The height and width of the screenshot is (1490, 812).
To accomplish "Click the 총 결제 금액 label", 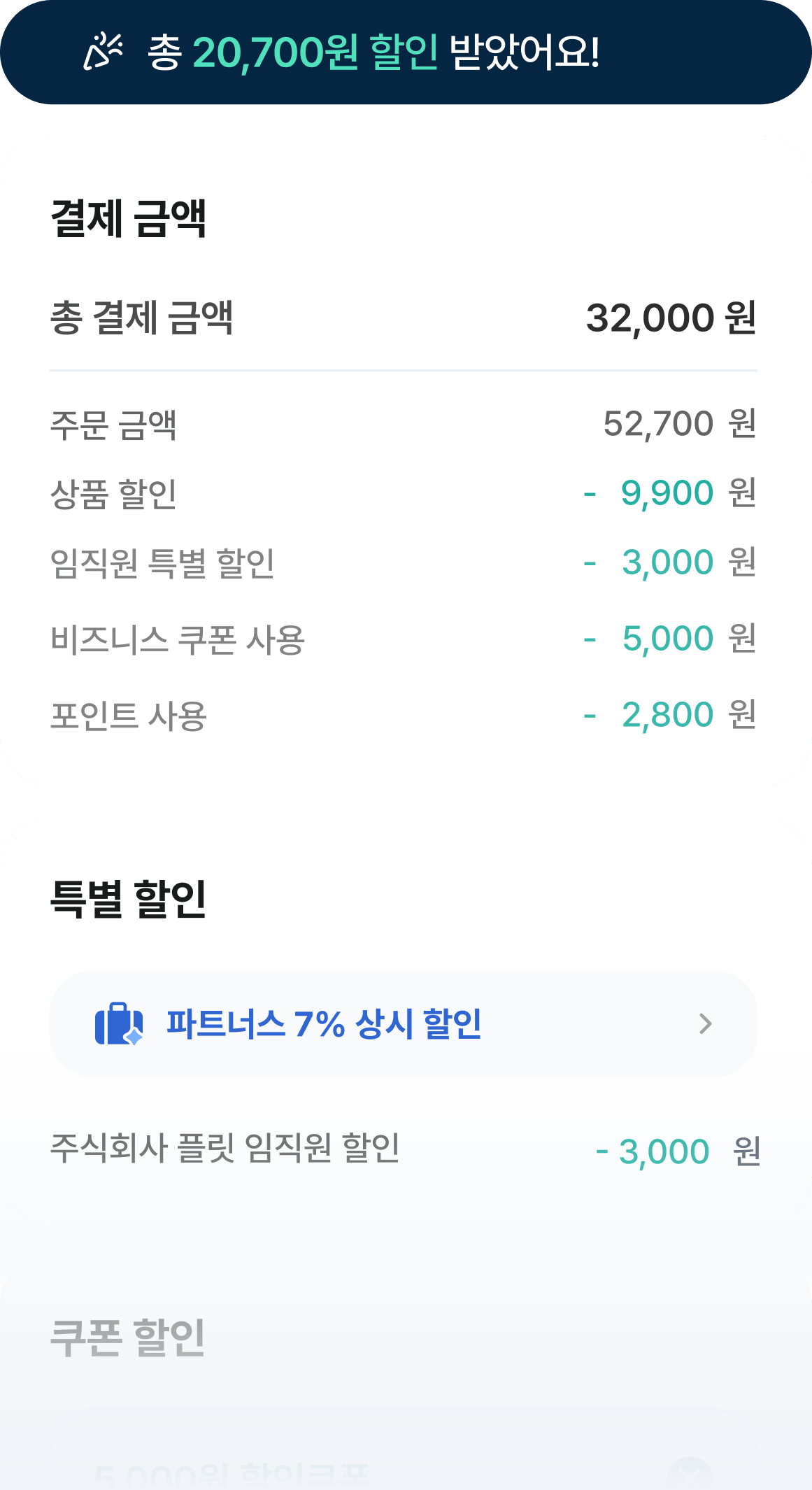I will (141, 318).
